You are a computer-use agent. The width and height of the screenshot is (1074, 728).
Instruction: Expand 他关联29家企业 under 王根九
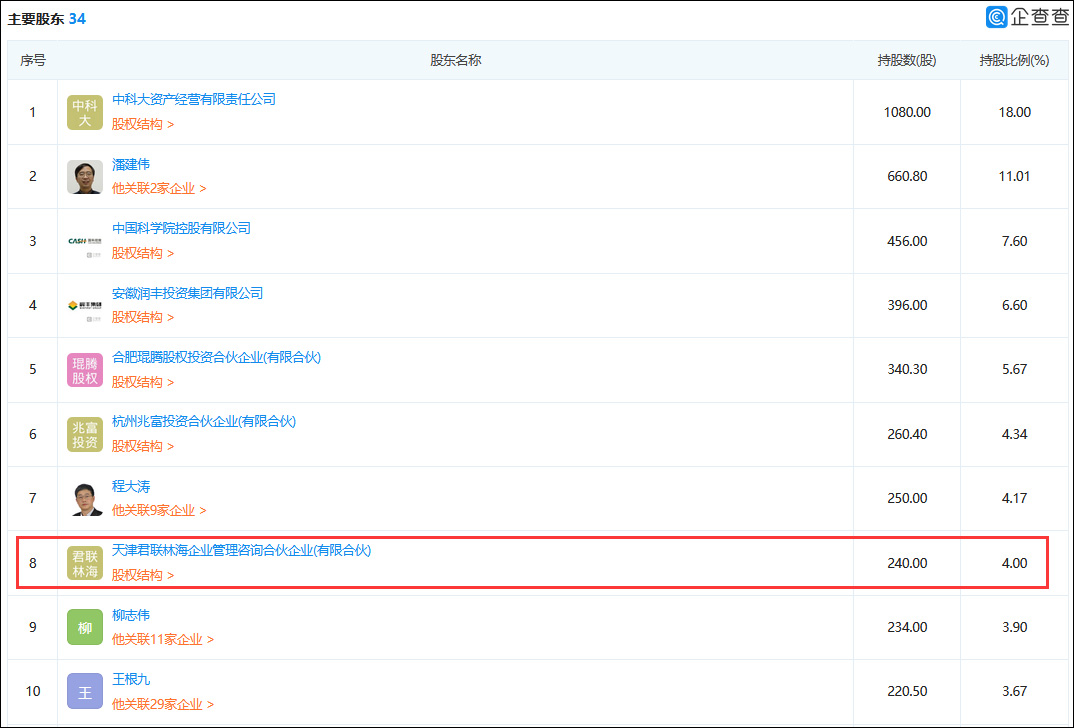pos(163,704)
